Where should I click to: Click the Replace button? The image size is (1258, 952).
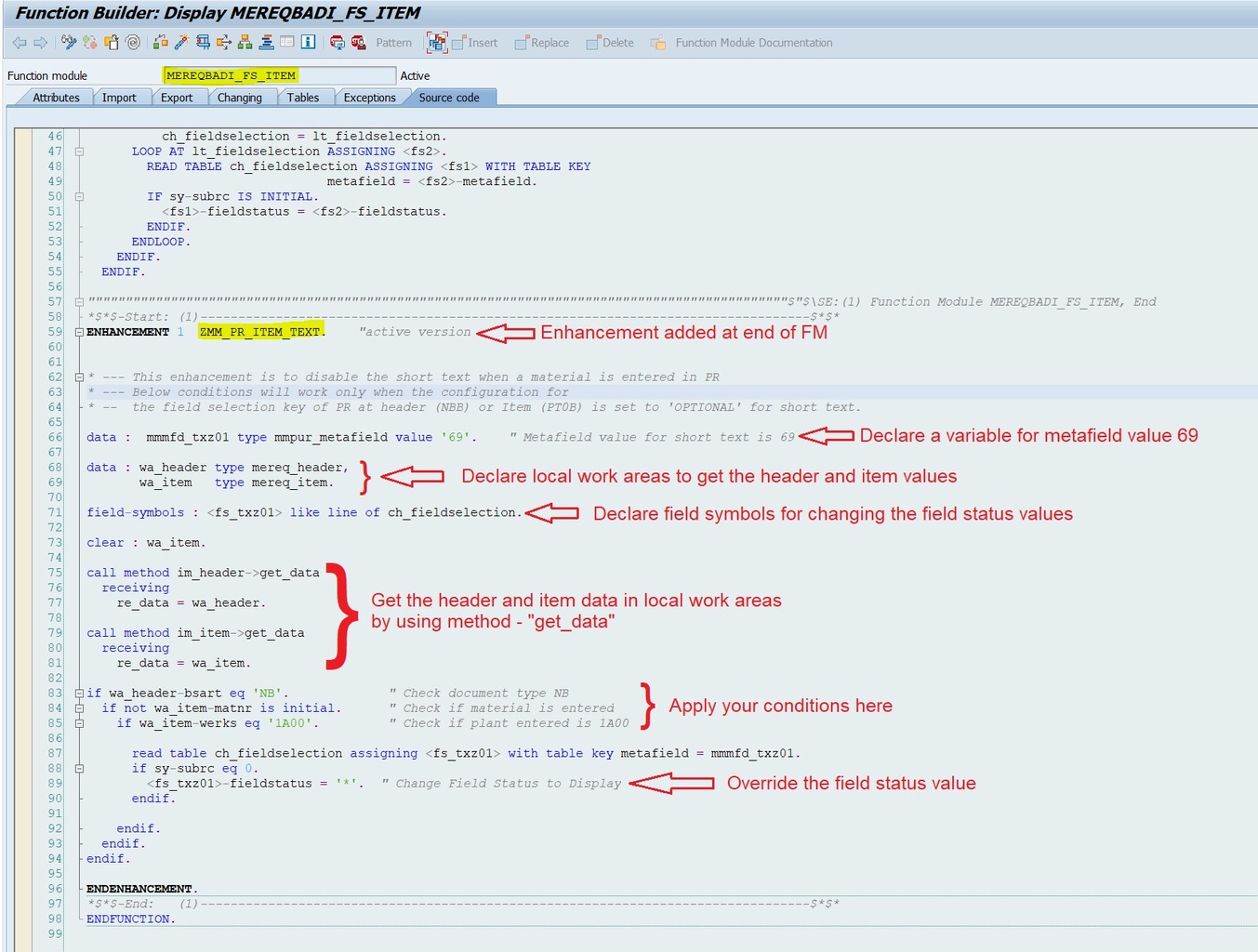541,43
